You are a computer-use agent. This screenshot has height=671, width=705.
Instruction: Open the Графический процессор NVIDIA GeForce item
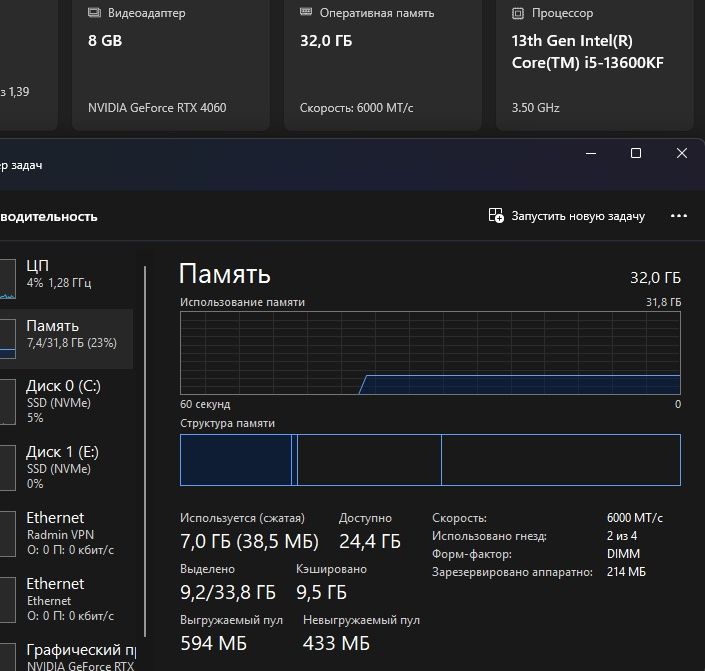(67, 657)
